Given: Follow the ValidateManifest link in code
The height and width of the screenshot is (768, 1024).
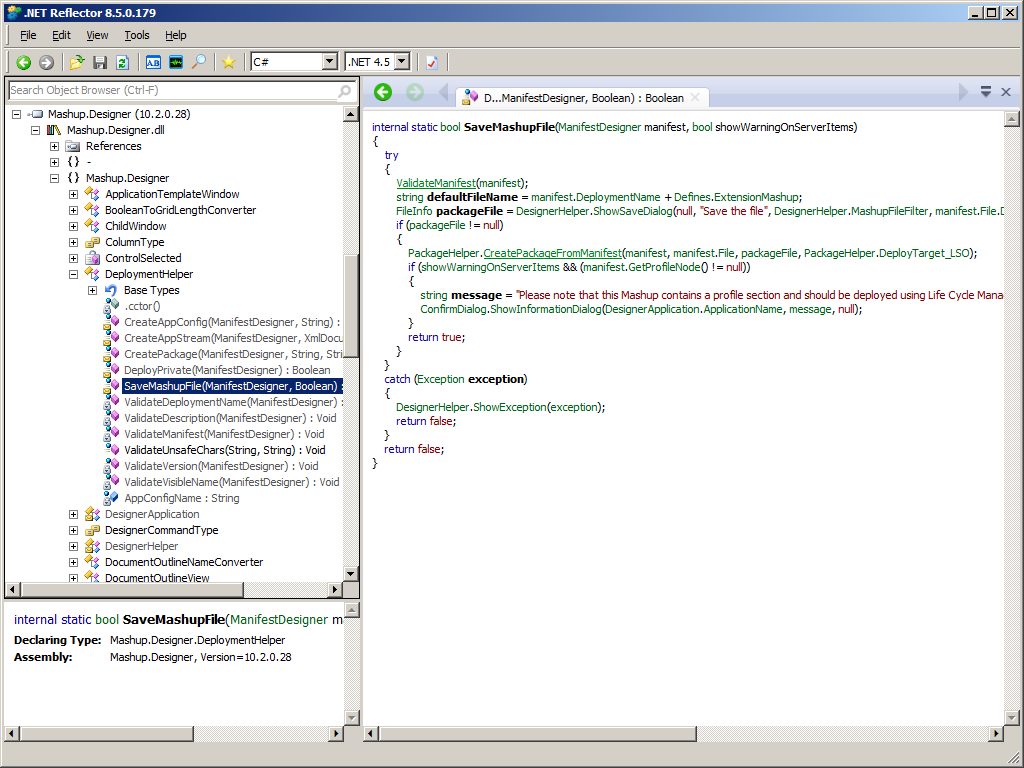Looking at the screenshot, I should [435, 183].
